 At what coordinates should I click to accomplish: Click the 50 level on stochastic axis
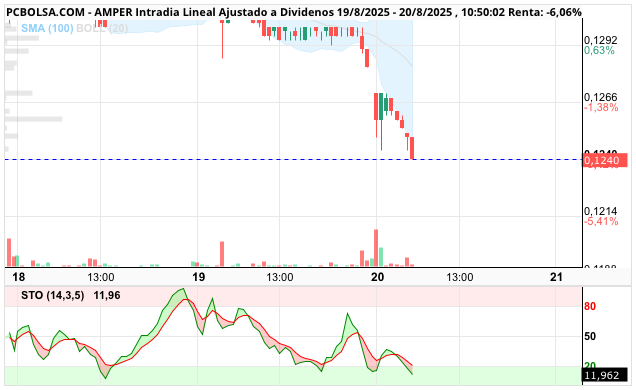590,336
